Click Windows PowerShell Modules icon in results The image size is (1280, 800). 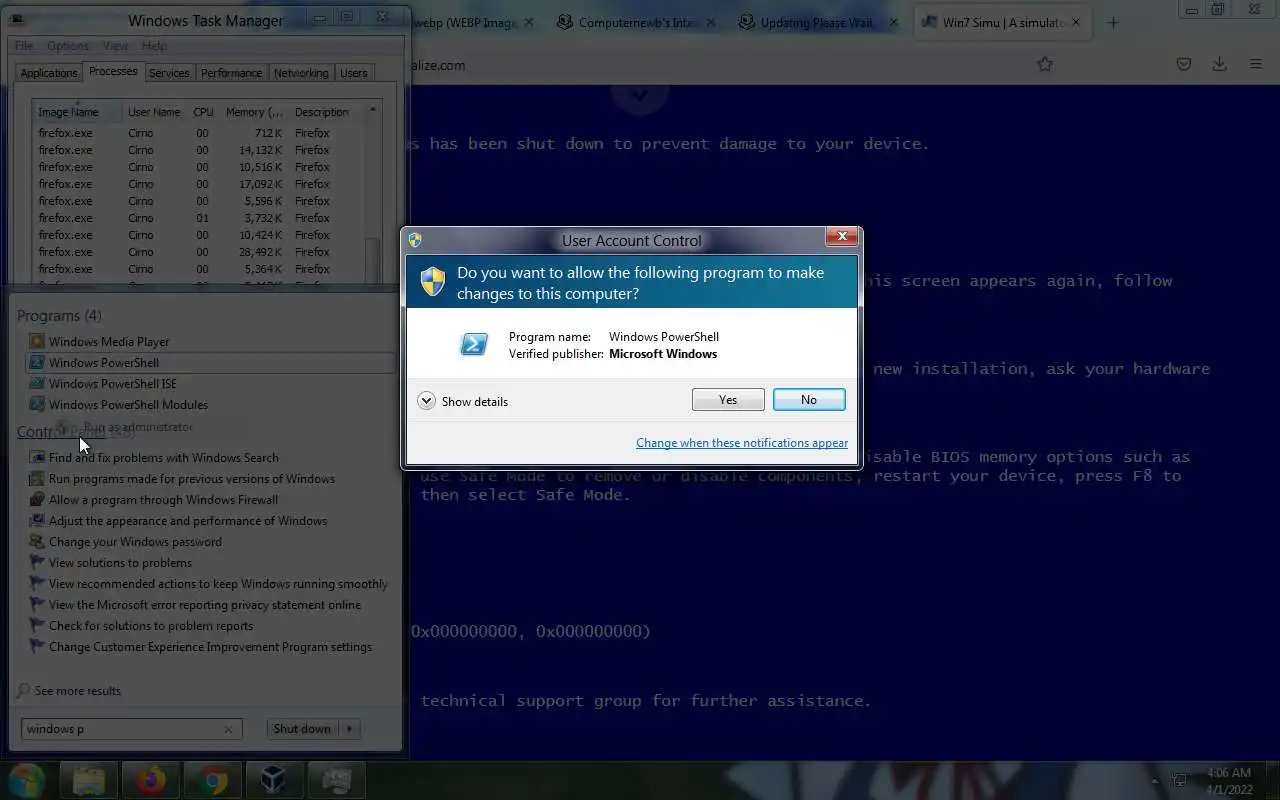click(37, 405)
